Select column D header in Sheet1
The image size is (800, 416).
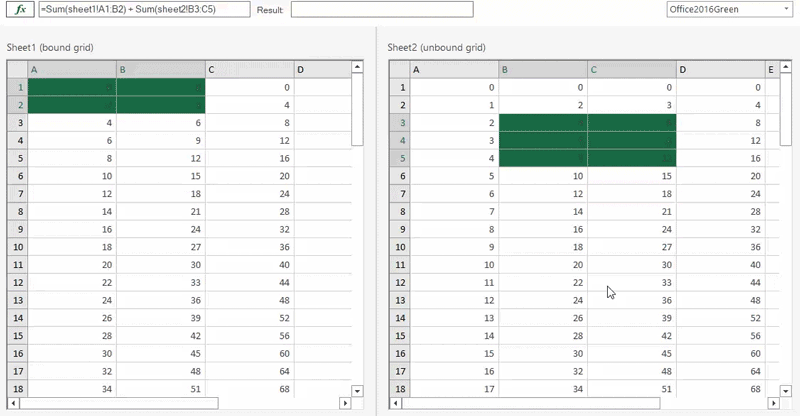tap(323, 69)
